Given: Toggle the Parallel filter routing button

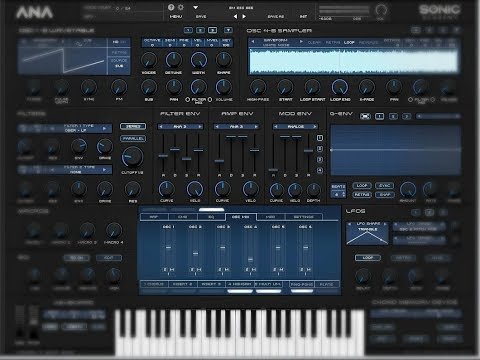Looking at the screenshot, I should (x=133, y=138).
